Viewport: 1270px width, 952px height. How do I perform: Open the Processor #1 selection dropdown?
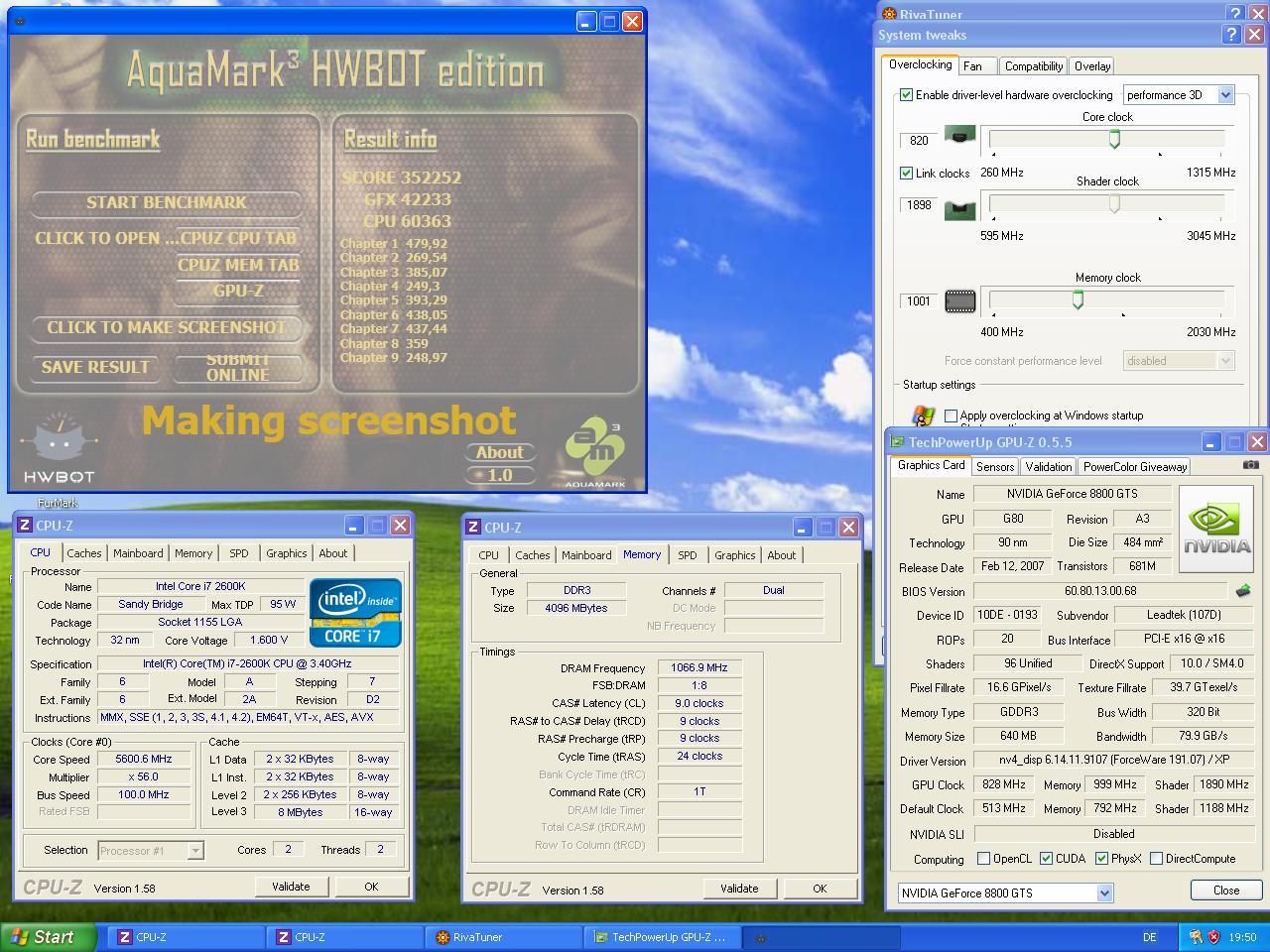point(151,851)
